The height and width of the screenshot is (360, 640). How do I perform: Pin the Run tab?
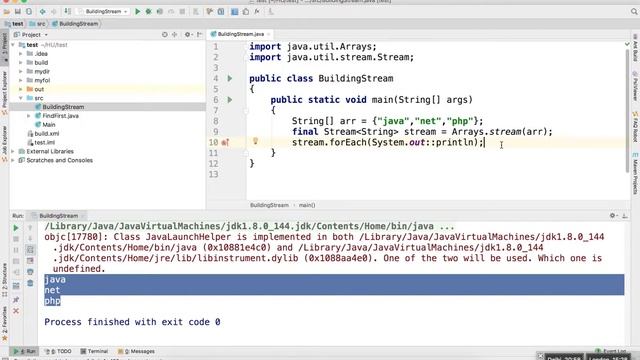pos(16,300)
